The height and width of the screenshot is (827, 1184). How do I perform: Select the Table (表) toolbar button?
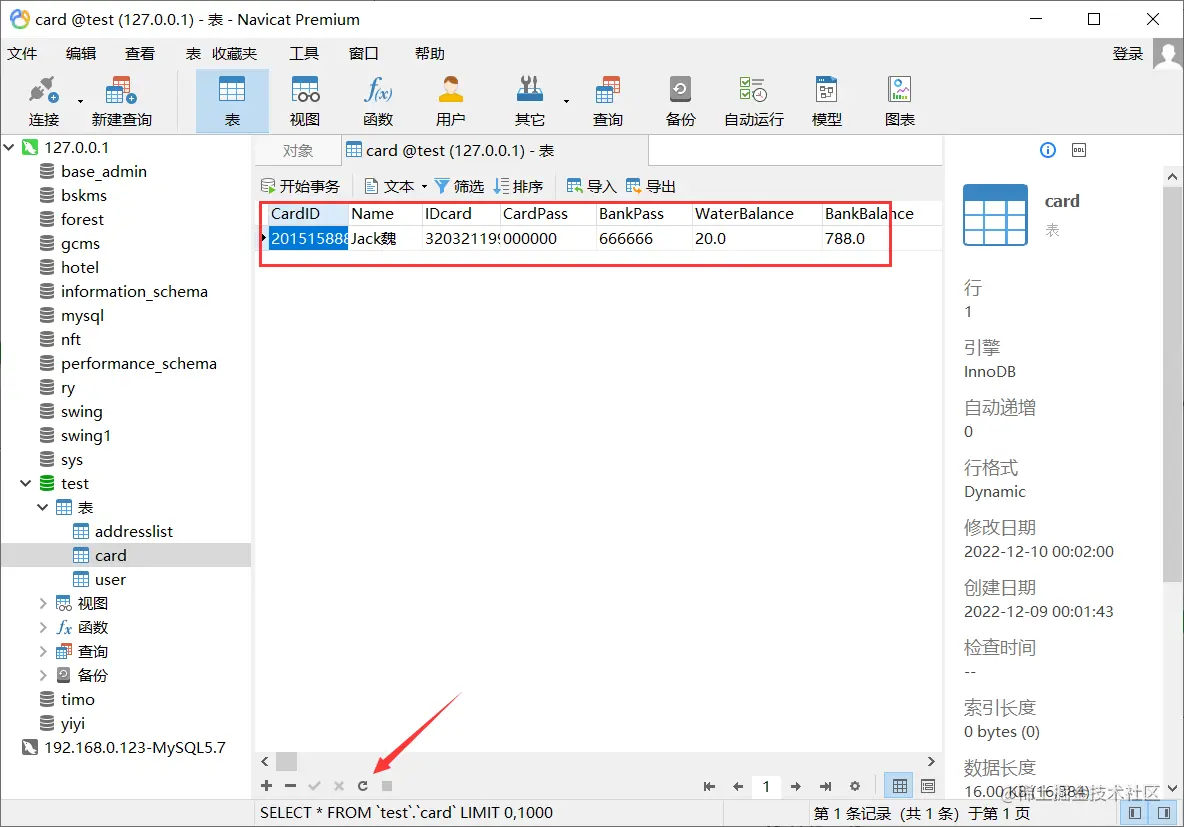tap(232, 101)
